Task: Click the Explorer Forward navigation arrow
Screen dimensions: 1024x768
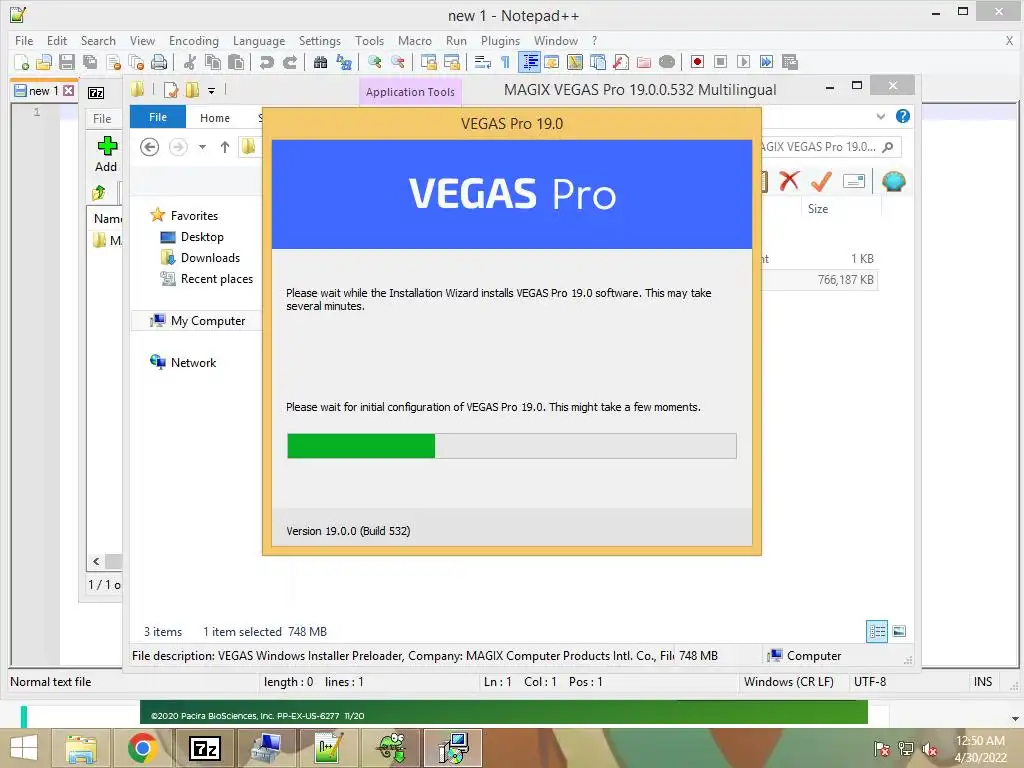Action: (x=178, y=147)
